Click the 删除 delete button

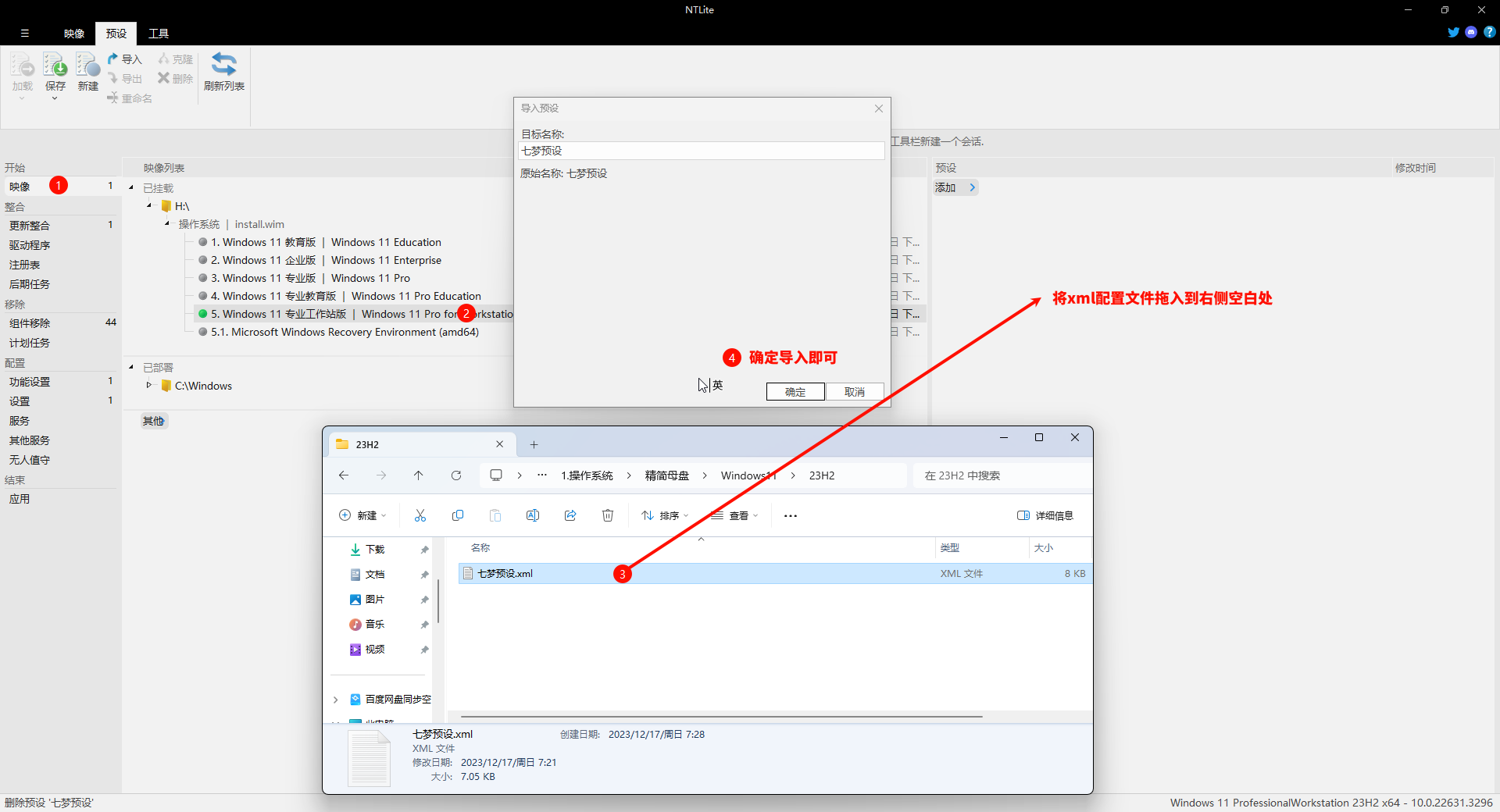(176, 79)
